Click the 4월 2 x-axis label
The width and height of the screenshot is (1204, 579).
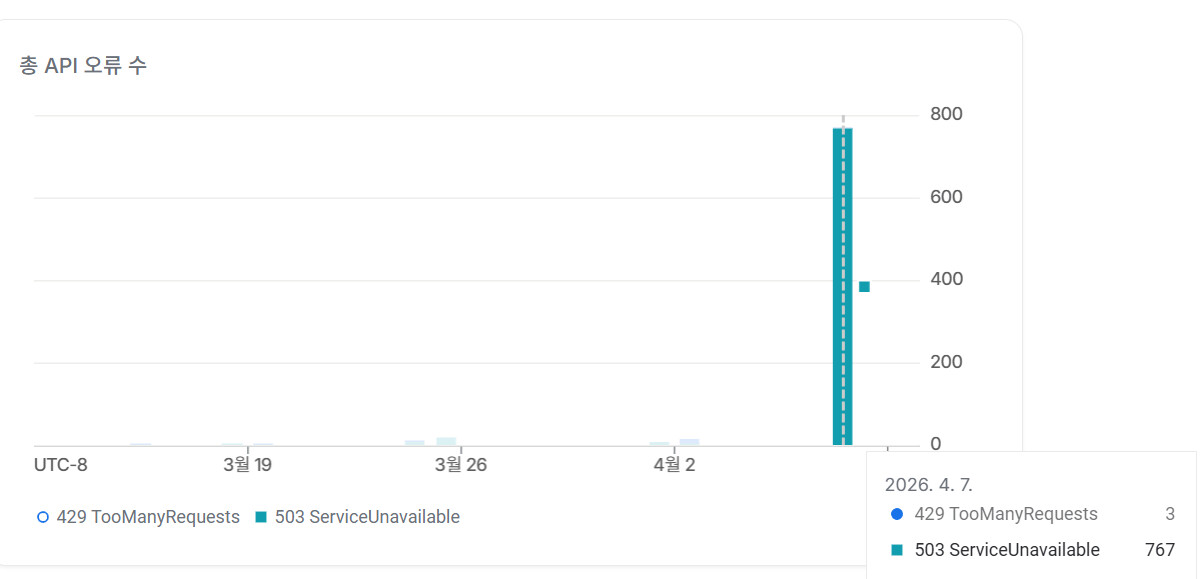[x=674, y=465]
